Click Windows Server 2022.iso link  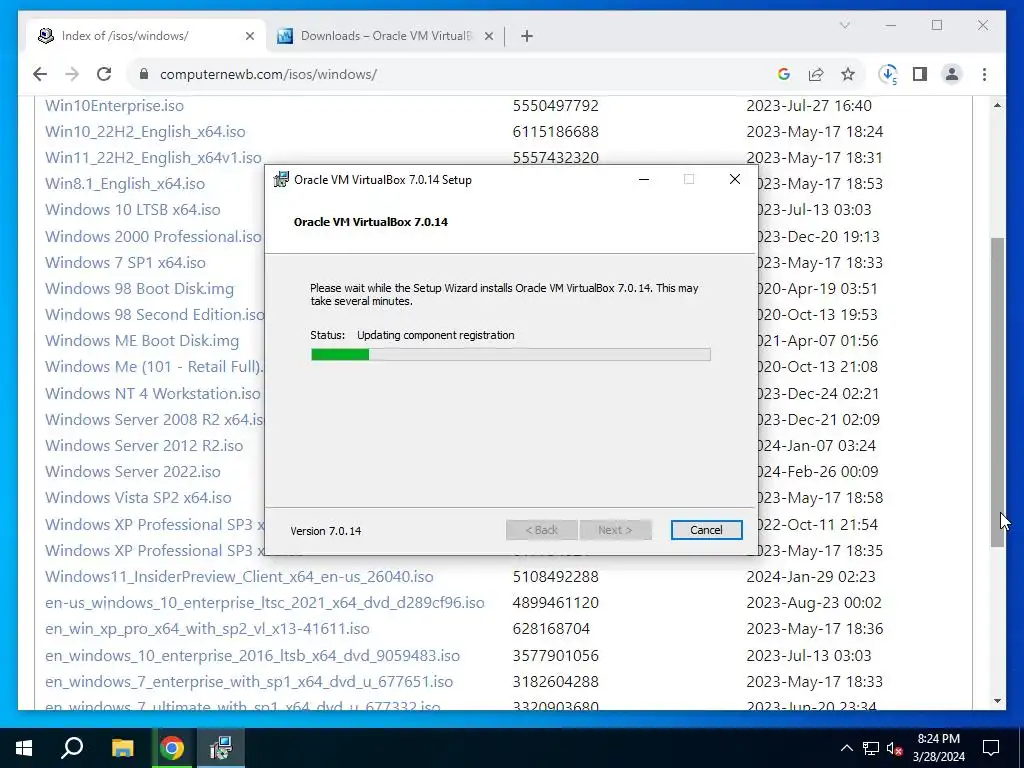pos(133,472)
